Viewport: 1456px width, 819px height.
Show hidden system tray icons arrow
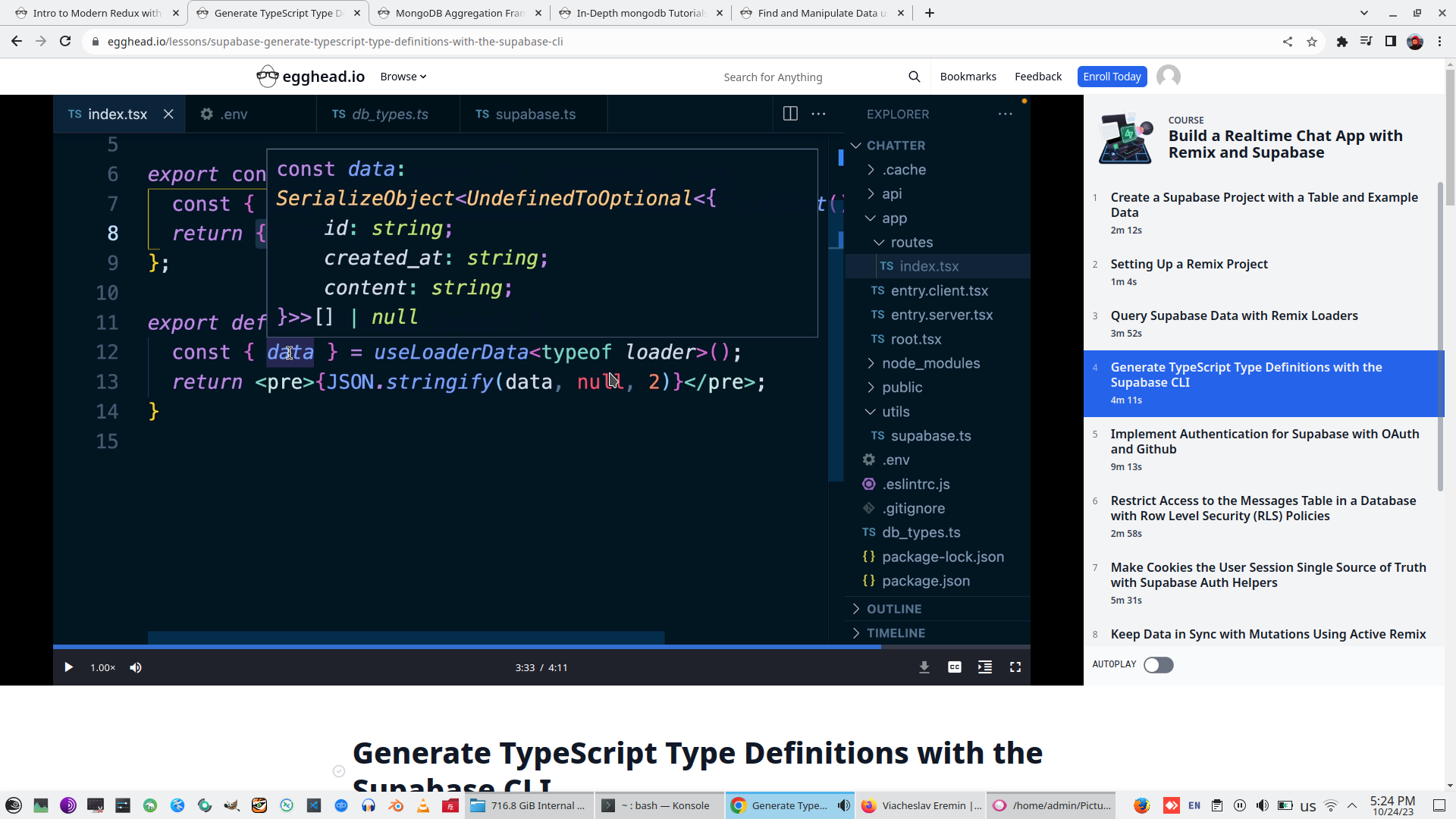(x=1351, y=805)
